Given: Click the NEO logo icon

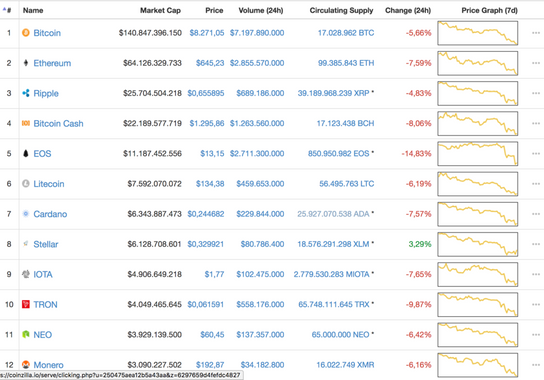Looking at the screenshot, I should coord(26,335).
